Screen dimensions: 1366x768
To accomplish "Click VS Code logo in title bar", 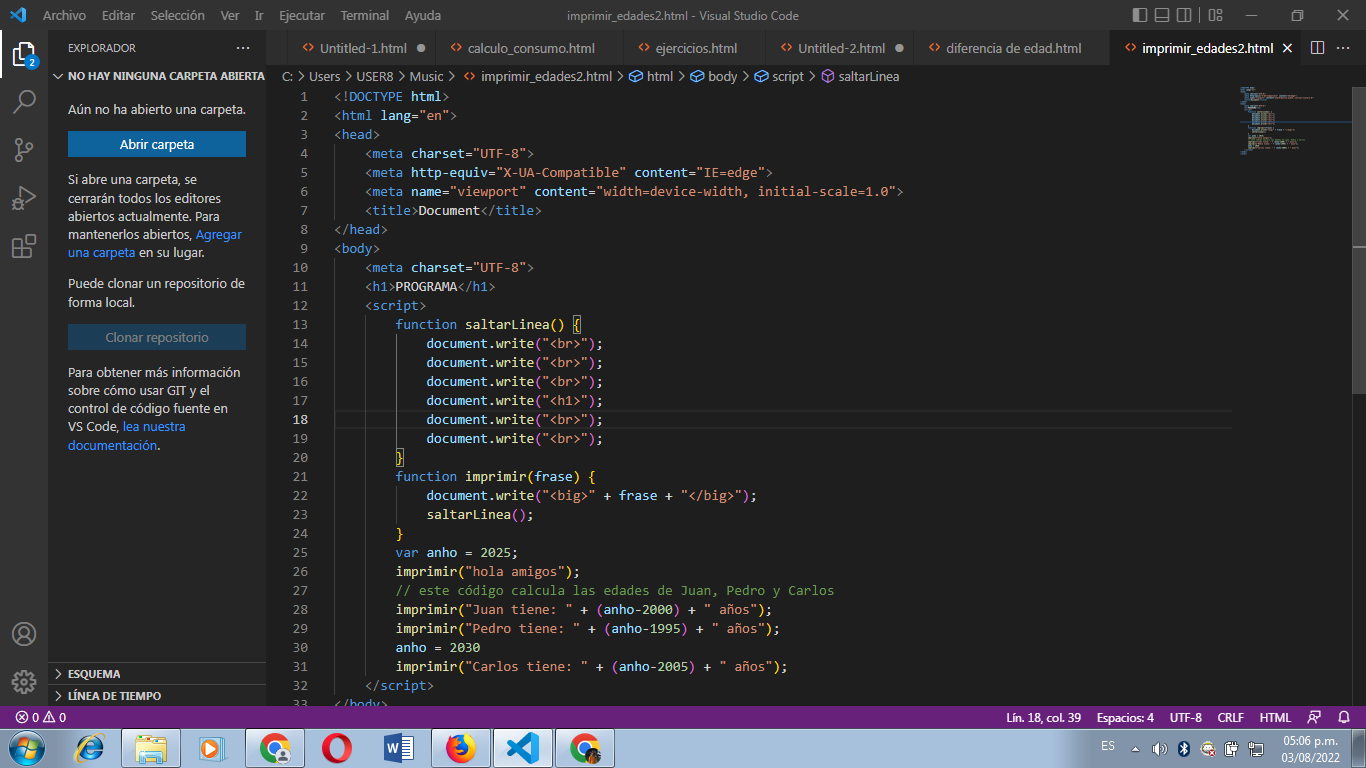I will tap(17, 15).
